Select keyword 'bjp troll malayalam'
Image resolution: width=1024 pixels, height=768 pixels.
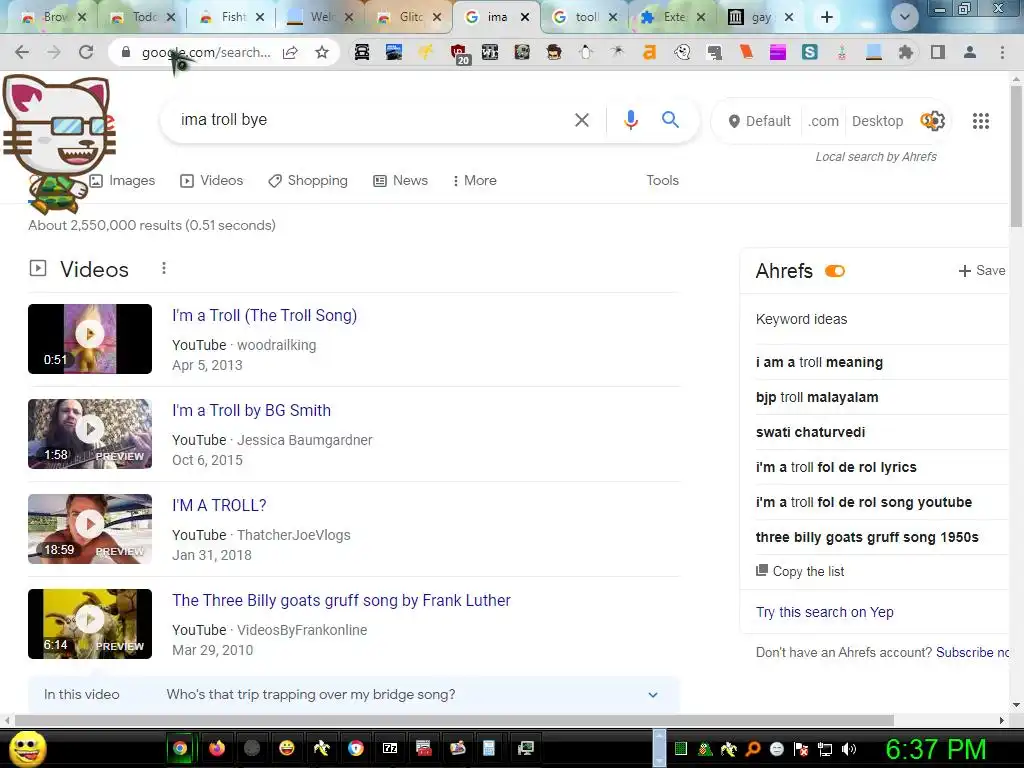817,397
